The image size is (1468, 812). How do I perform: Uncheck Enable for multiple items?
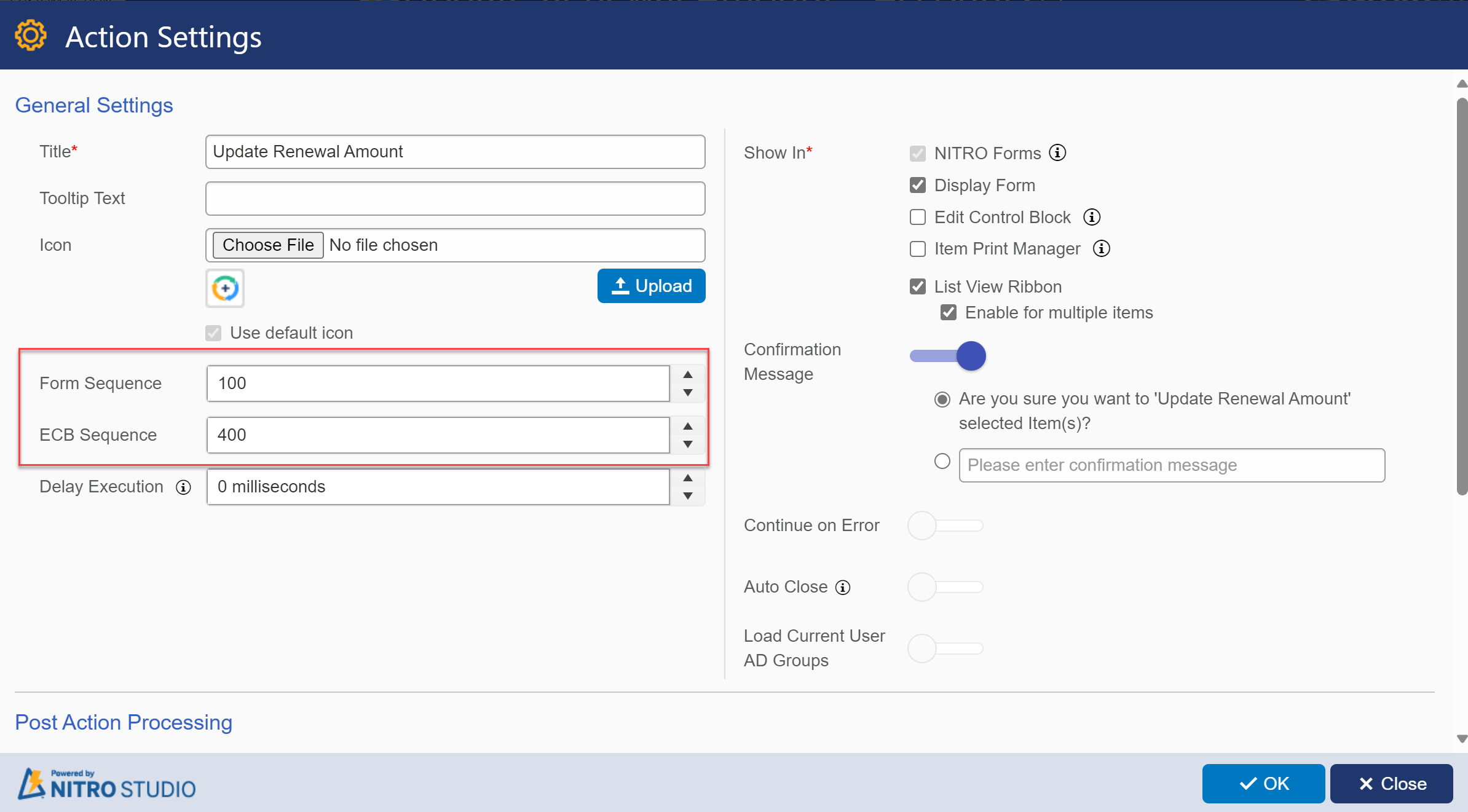click(949, 312)
